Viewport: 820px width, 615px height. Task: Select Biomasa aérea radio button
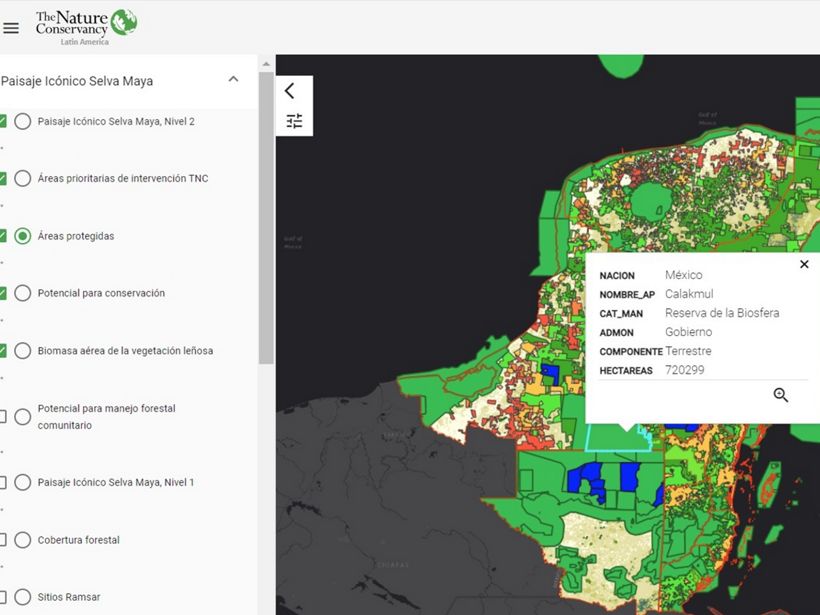pyautogui.click(x=22, y=351)
